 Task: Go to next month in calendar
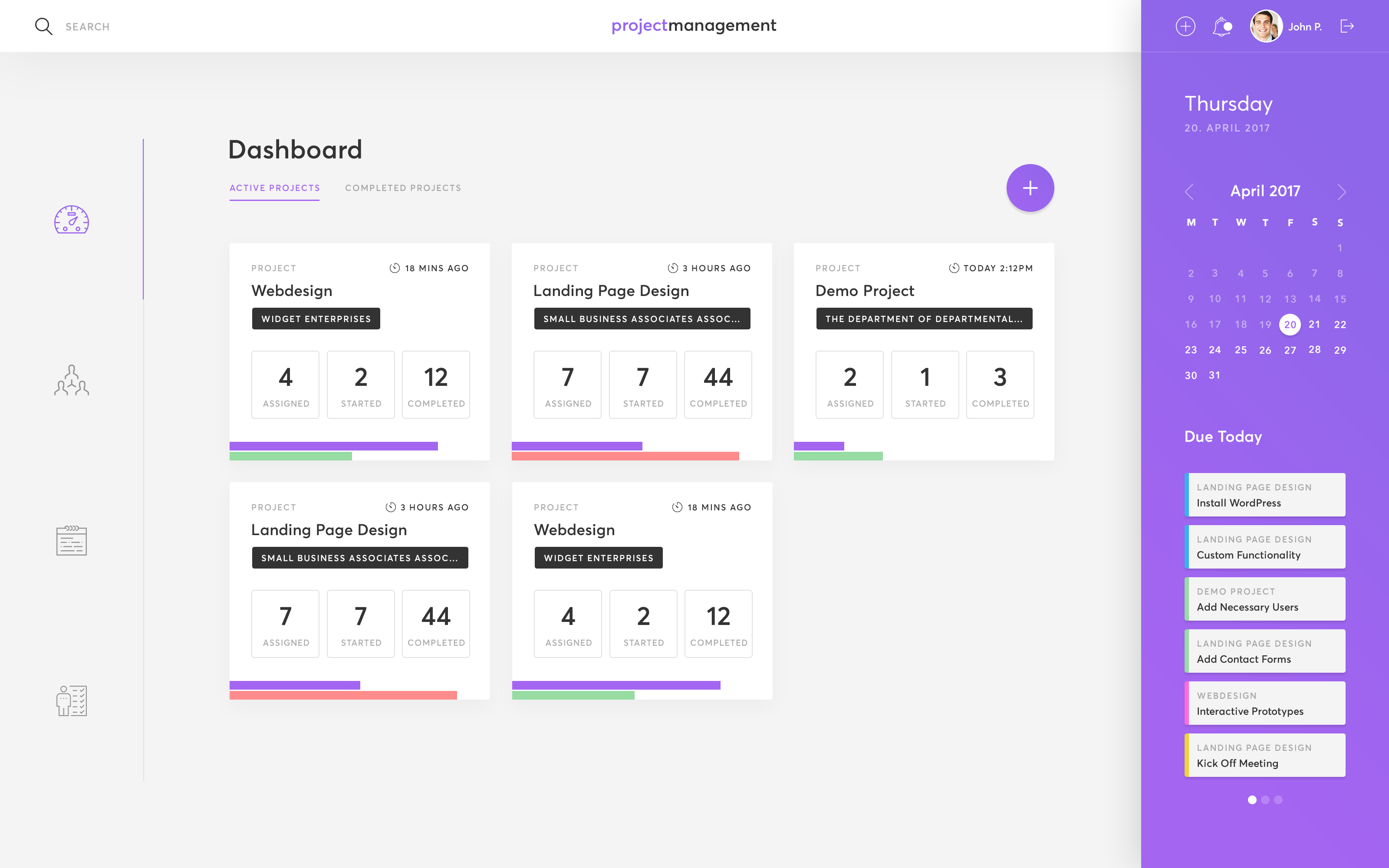click(x=1341, y=192)
